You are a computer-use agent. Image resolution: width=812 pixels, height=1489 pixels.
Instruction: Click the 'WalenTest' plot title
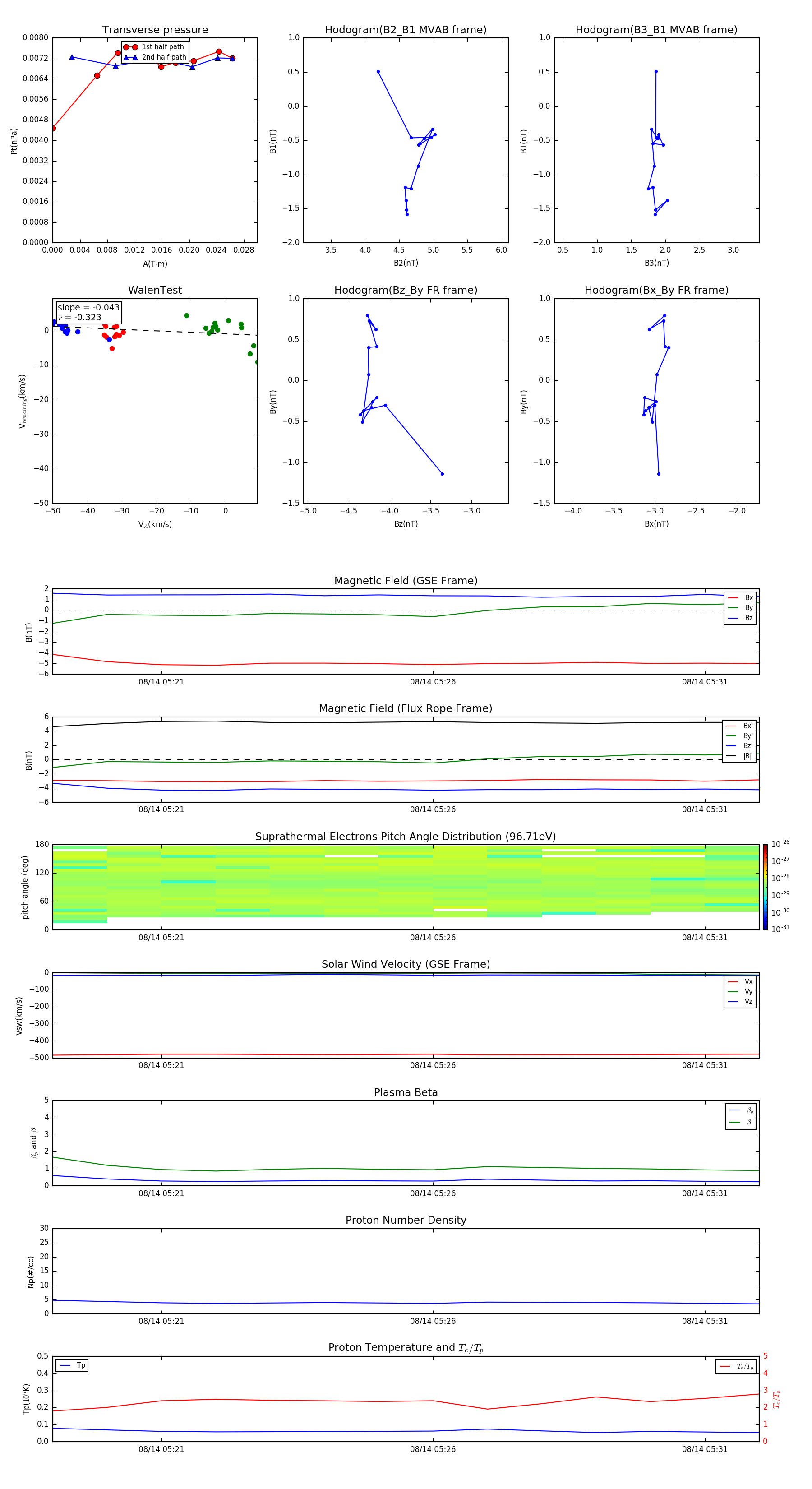[x=155, y=290]
